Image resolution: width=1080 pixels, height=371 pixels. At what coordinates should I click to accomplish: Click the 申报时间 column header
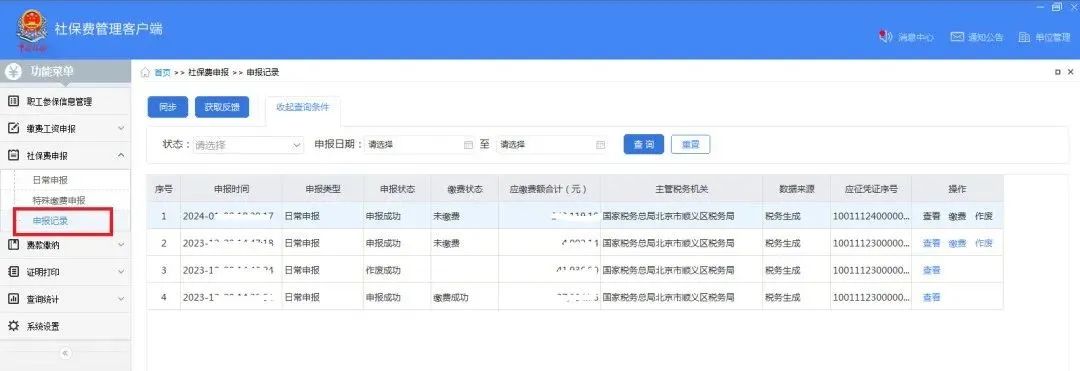231,189
